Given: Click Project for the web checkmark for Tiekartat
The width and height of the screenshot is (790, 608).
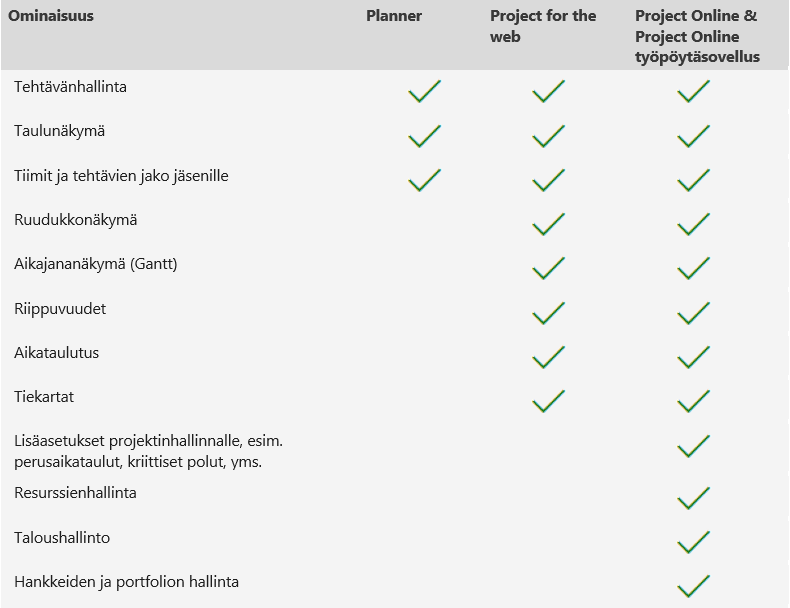Looking at the screenshot, I should [548, 402].
